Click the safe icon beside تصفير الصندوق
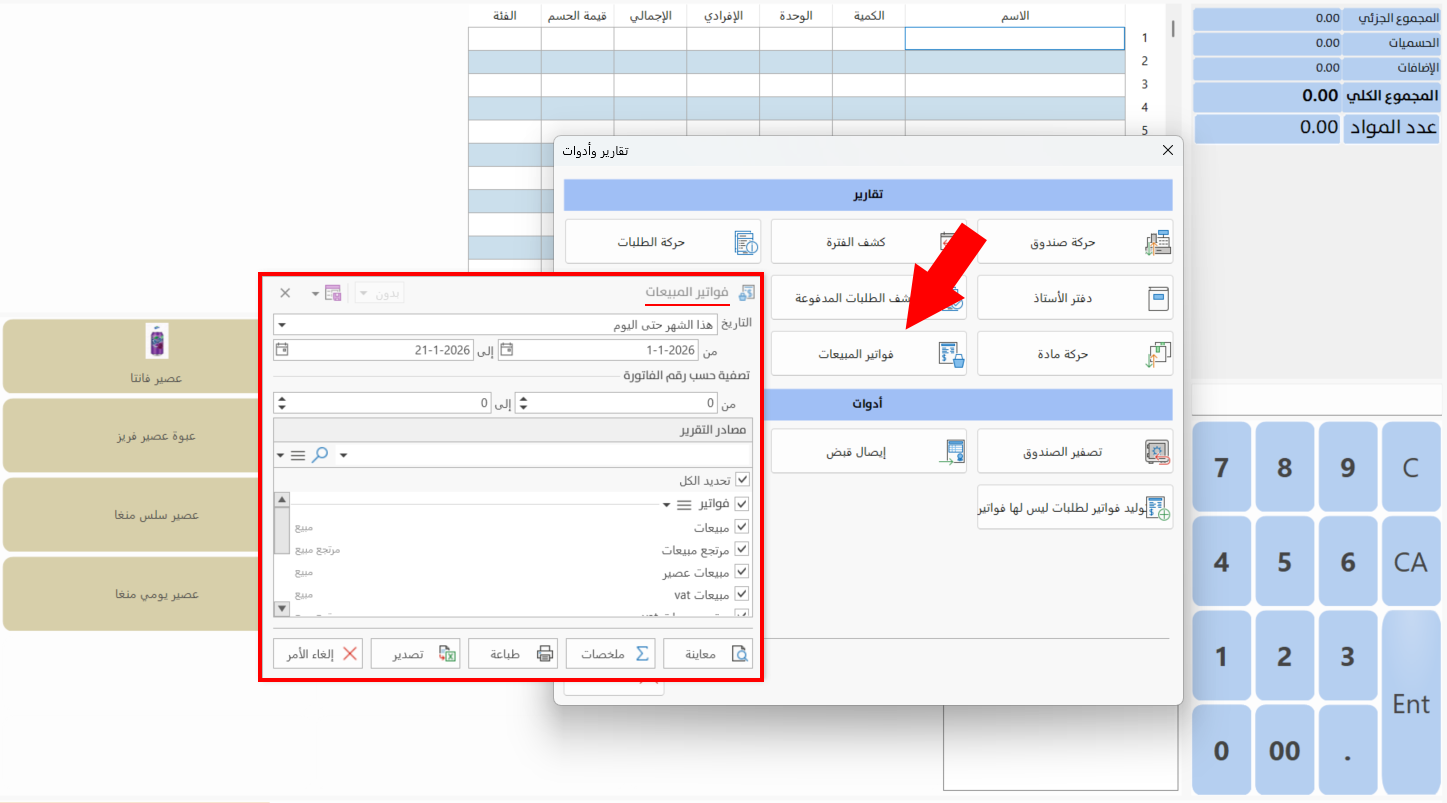This screenshot has width=1447, height=803. click(1158, 452)
